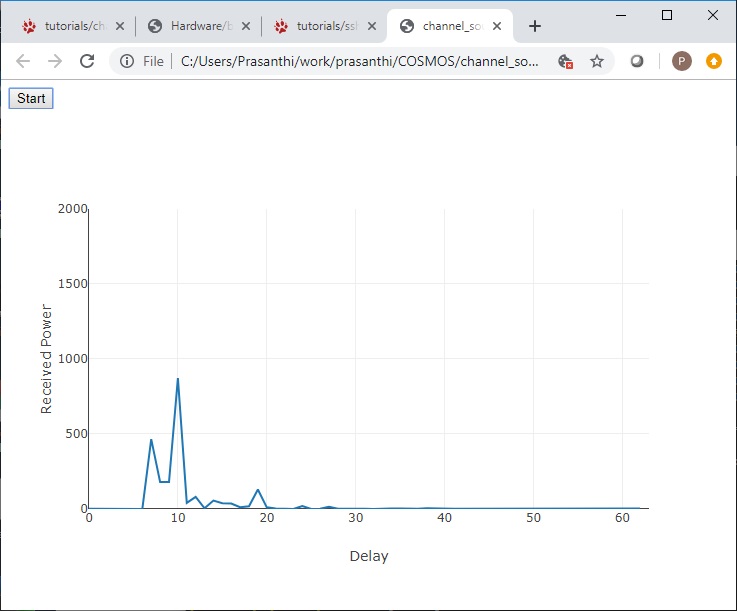Click the Delay x-axis title

coord(369,556)
